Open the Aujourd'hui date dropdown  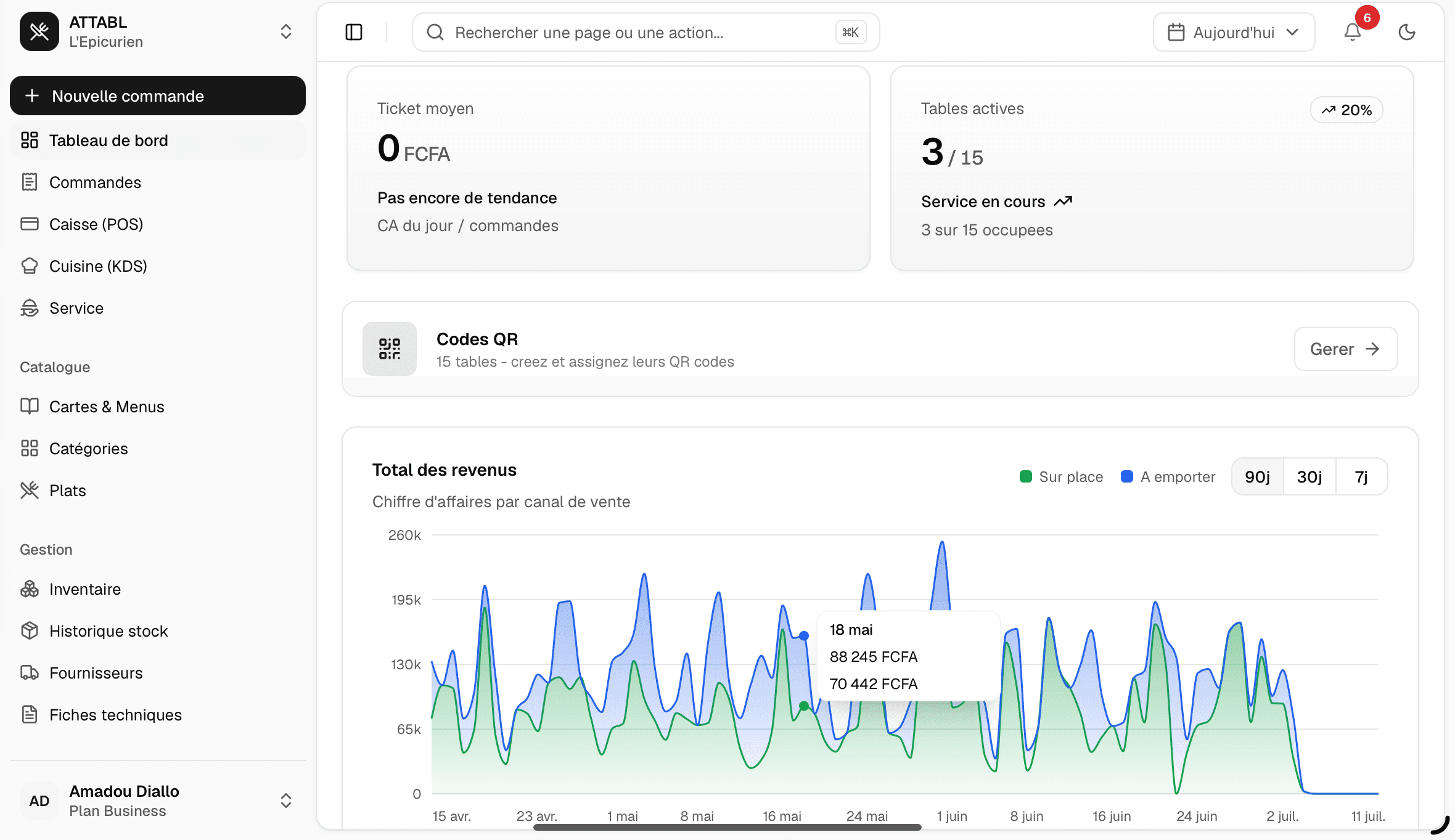[1234, 32]
